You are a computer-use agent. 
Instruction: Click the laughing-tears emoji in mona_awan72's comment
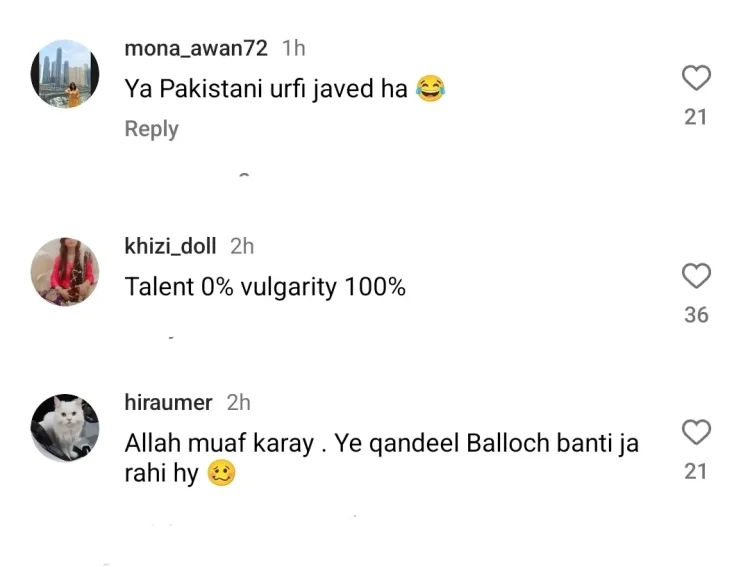430,89
